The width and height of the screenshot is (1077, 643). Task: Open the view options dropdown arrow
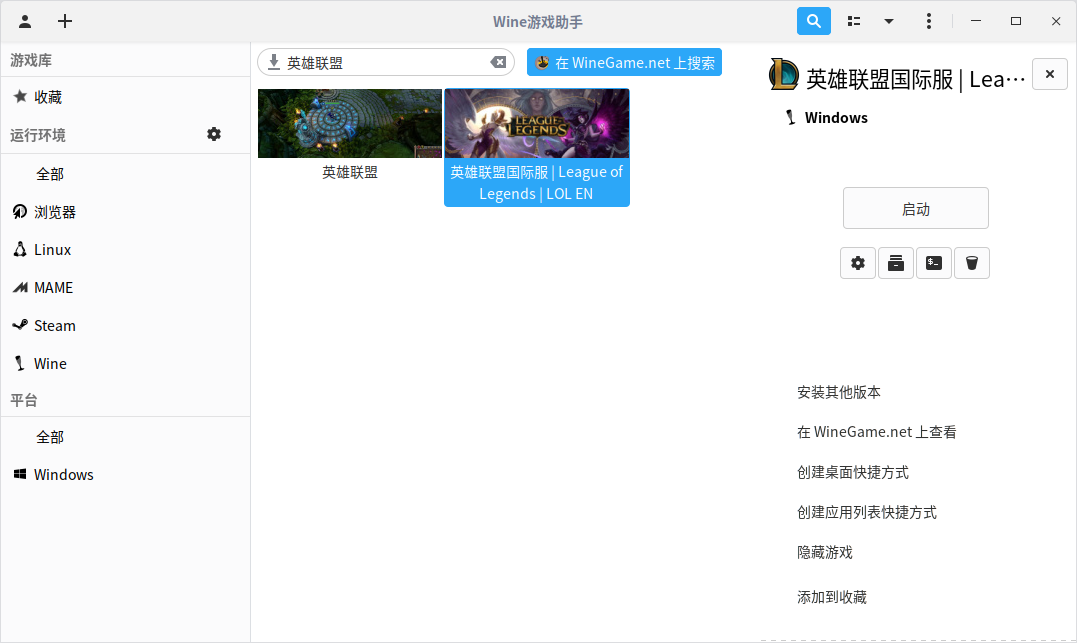889,21
